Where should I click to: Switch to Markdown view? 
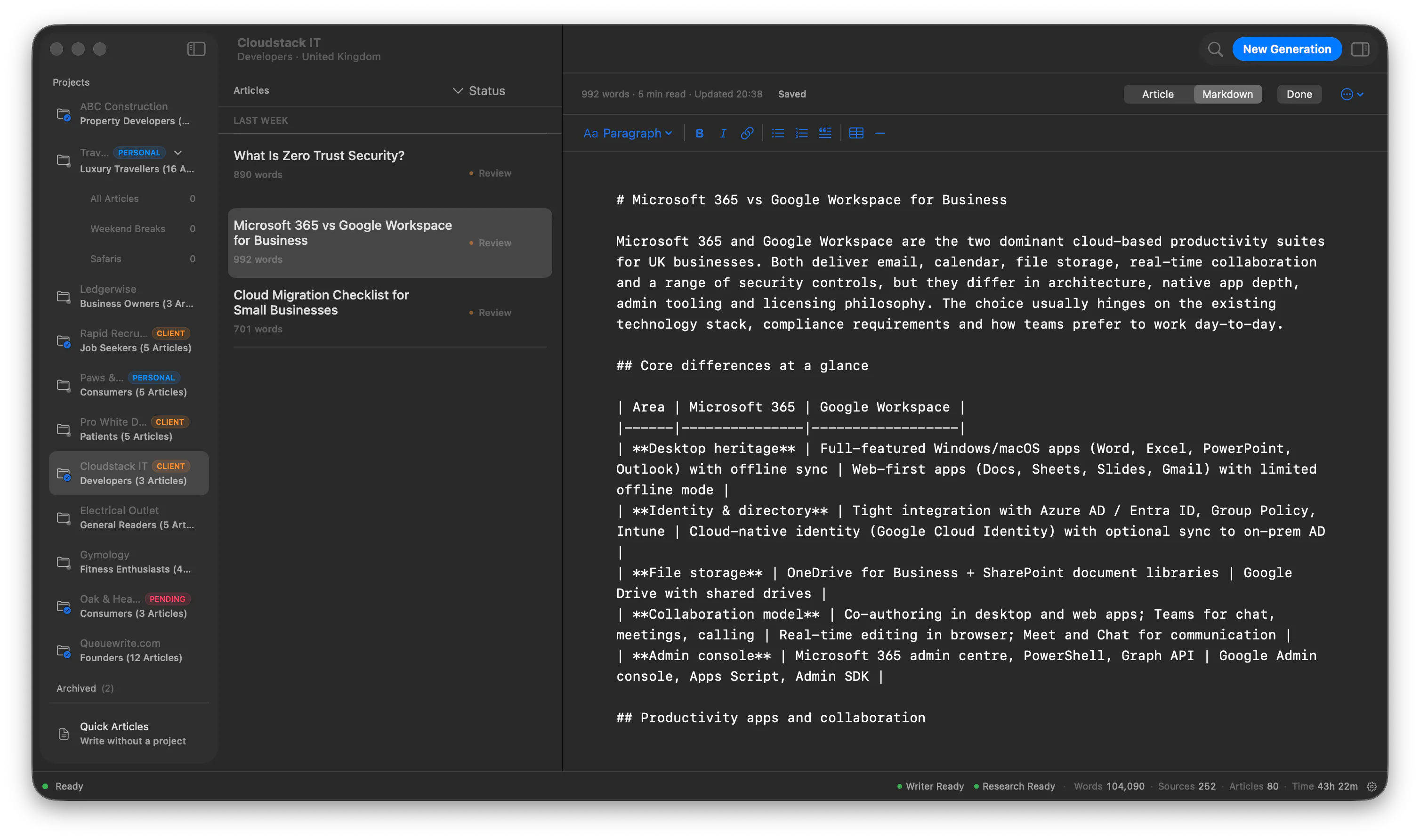pos(1227,95)
